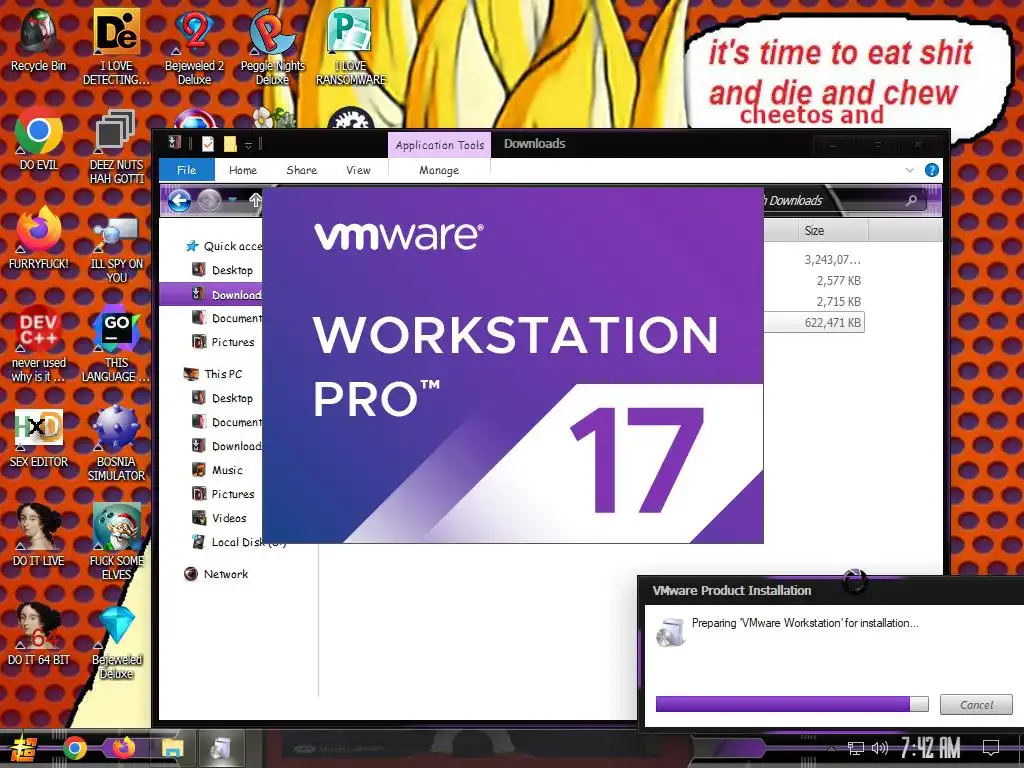Click the Properties icon in Explorer title bar
This screenshot has width=1024, height=768.
coord(208,144)
